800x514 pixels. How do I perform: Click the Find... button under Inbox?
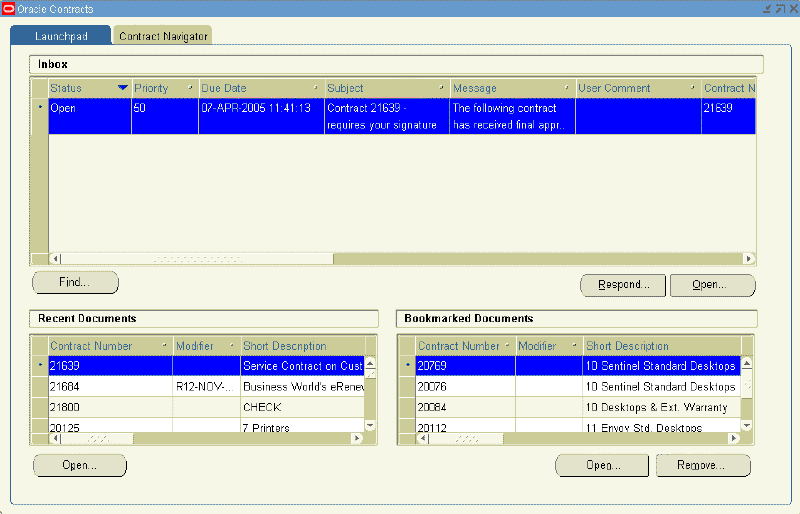(75, 282)
